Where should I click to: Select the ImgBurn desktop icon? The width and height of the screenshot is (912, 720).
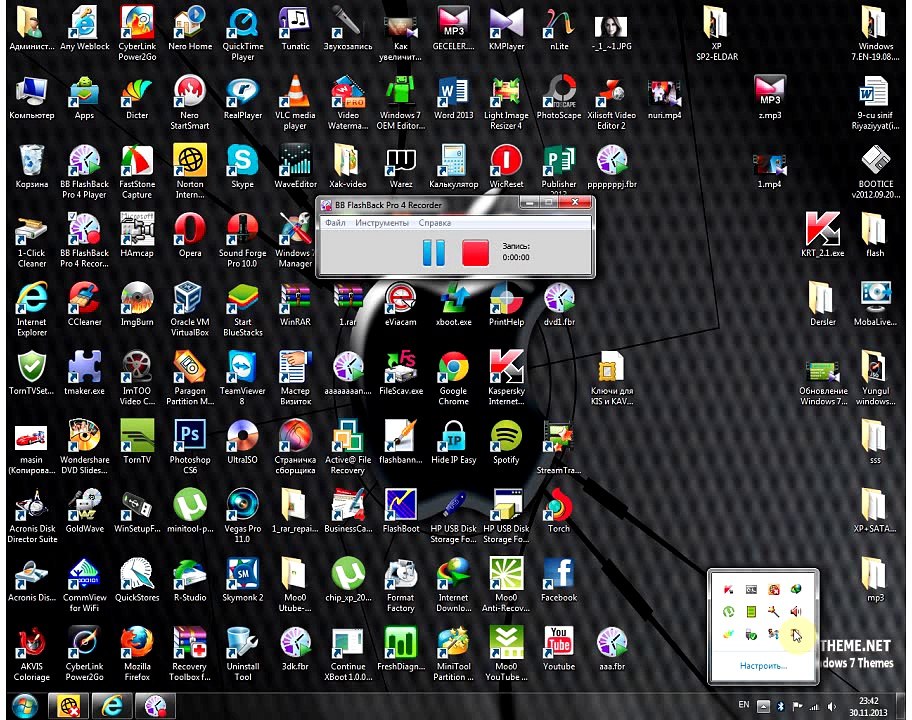pos(137,304)
